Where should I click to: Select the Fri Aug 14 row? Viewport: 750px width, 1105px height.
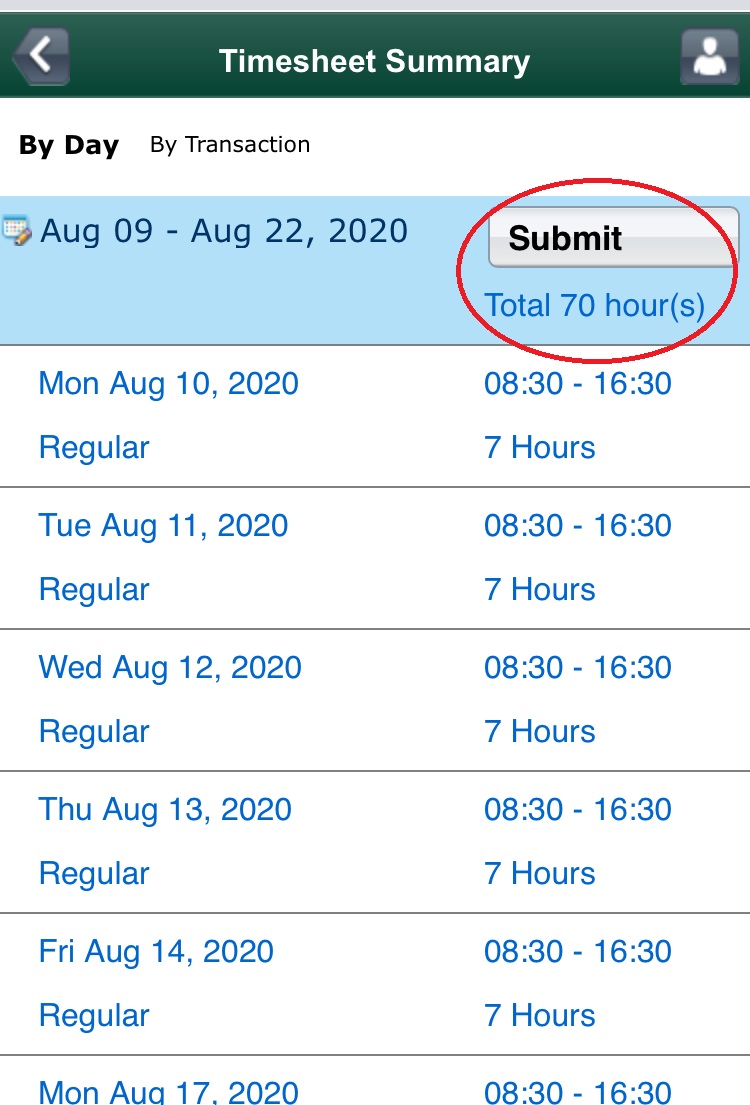[160, 951]
